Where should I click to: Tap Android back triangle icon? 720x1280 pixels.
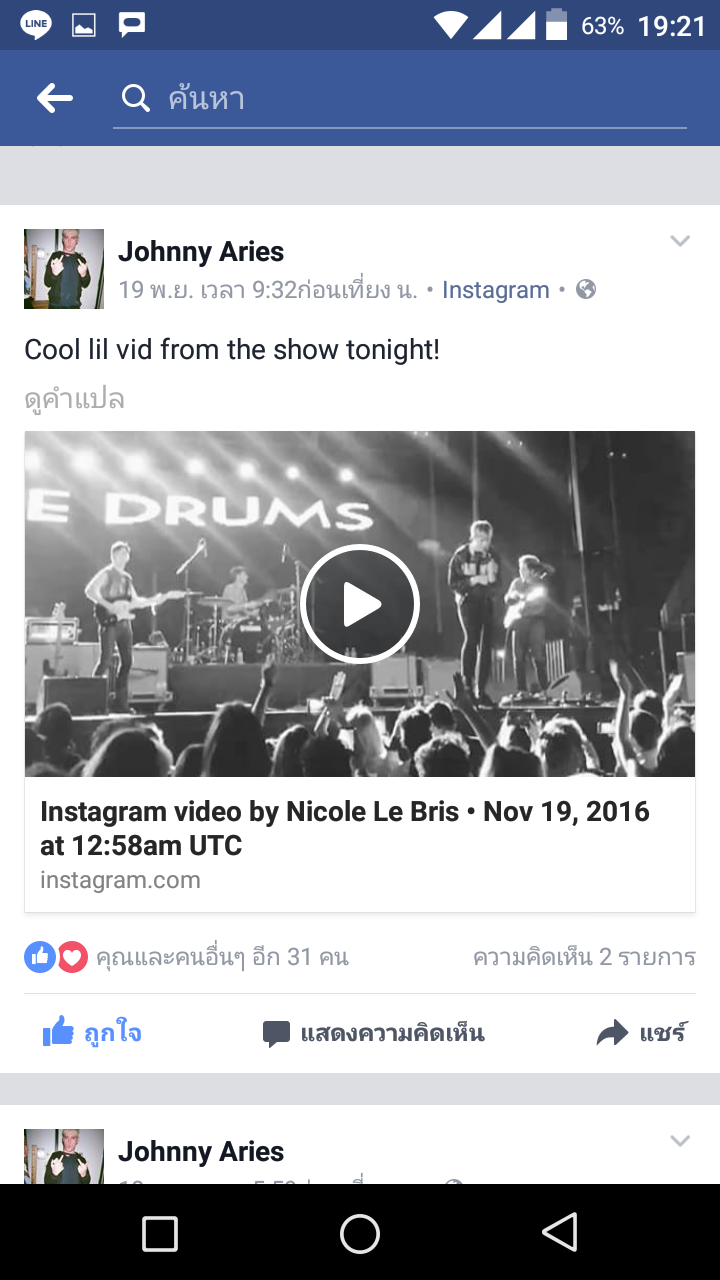[x=560, y=1232]
